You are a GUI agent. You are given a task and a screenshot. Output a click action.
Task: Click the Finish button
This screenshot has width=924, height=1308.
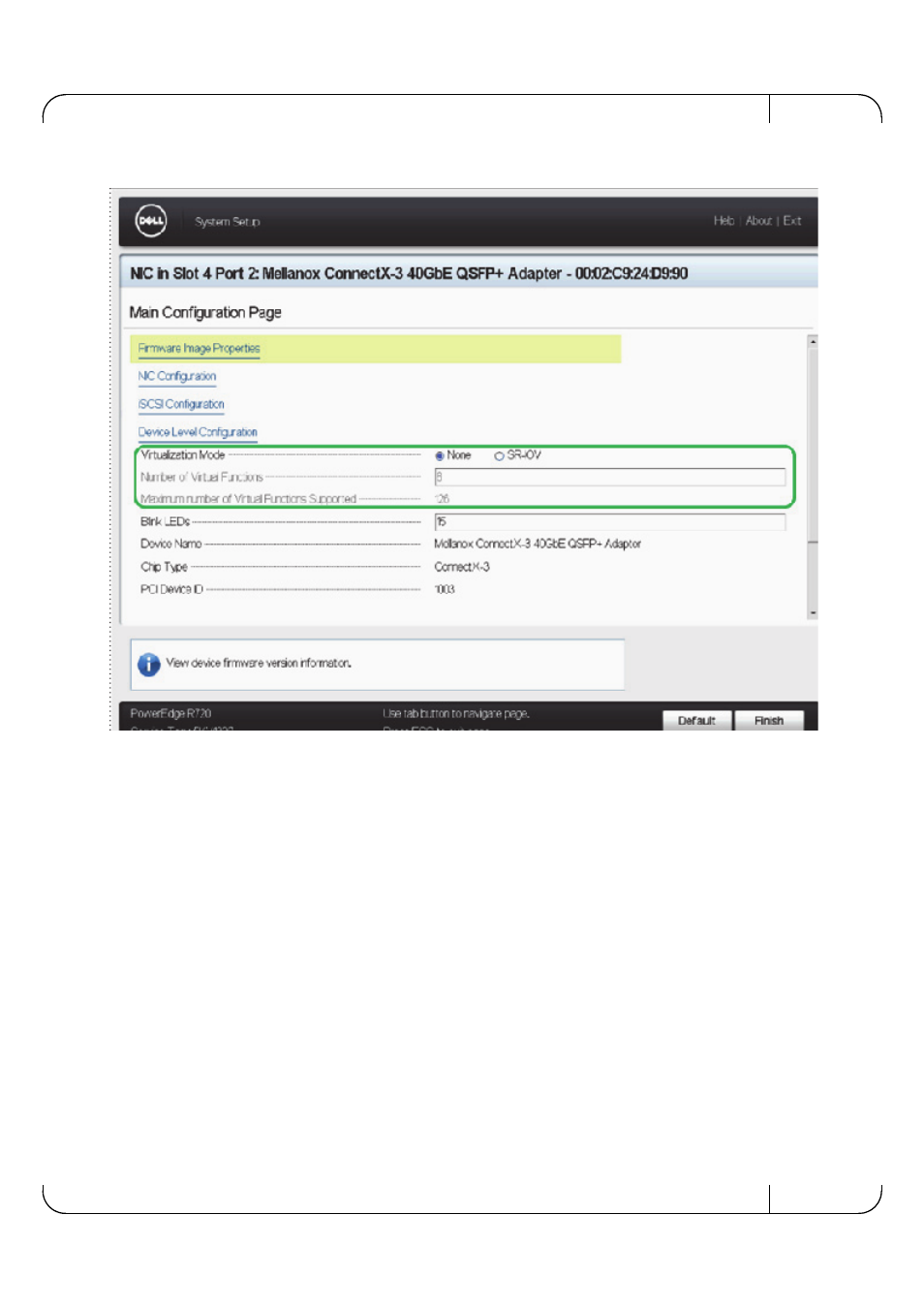pos(769,720)
